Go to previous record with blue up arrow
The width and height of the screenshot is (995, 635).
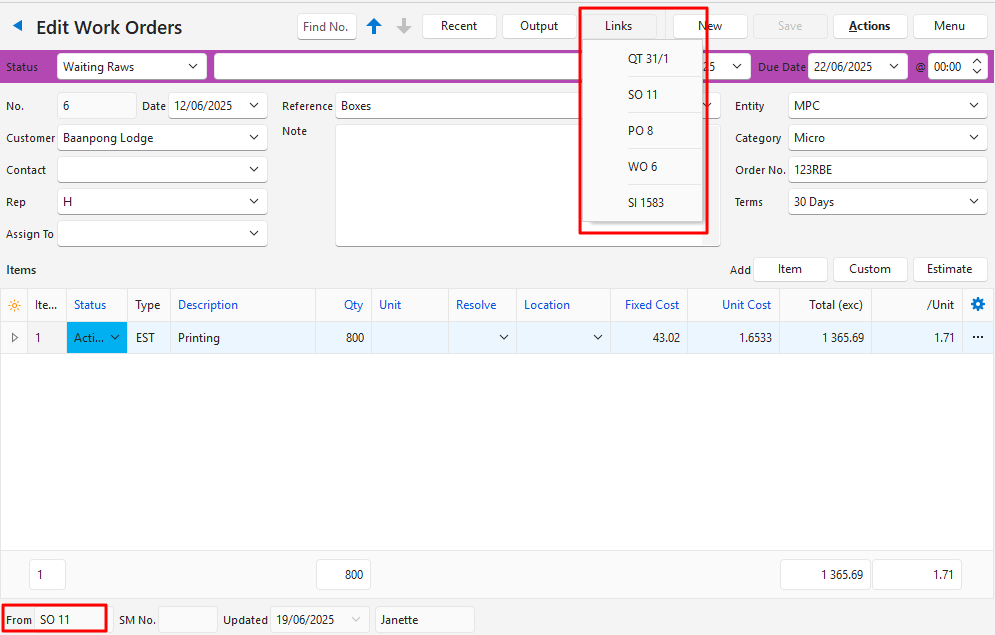[x=374, y=27]
